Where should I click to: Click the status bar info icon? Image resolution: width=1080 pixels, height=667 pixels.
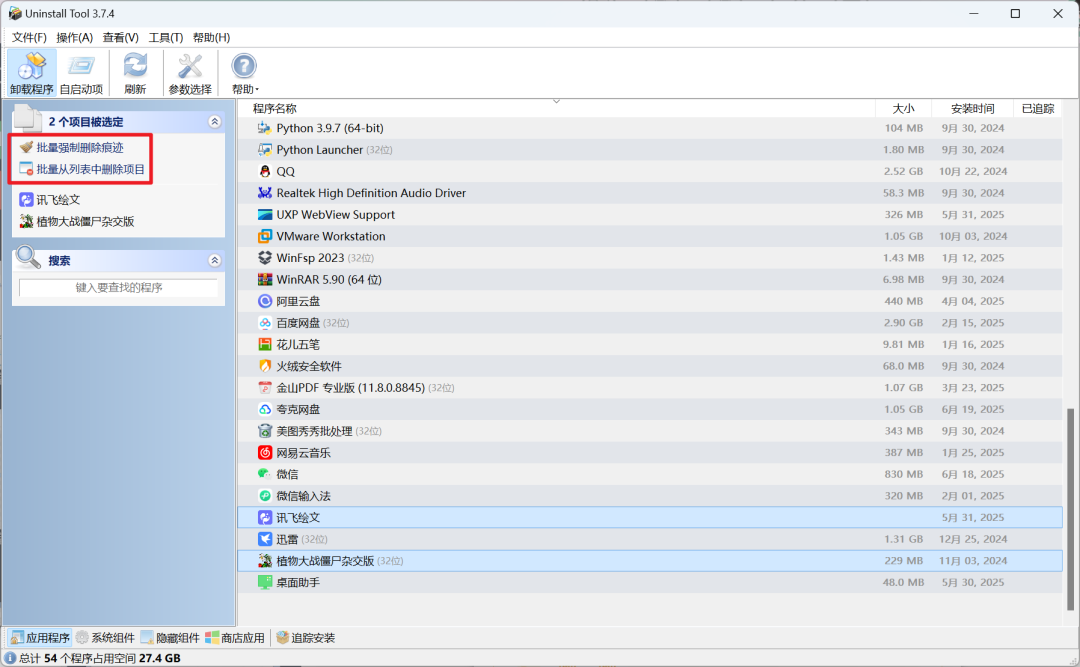coord(10,658)
